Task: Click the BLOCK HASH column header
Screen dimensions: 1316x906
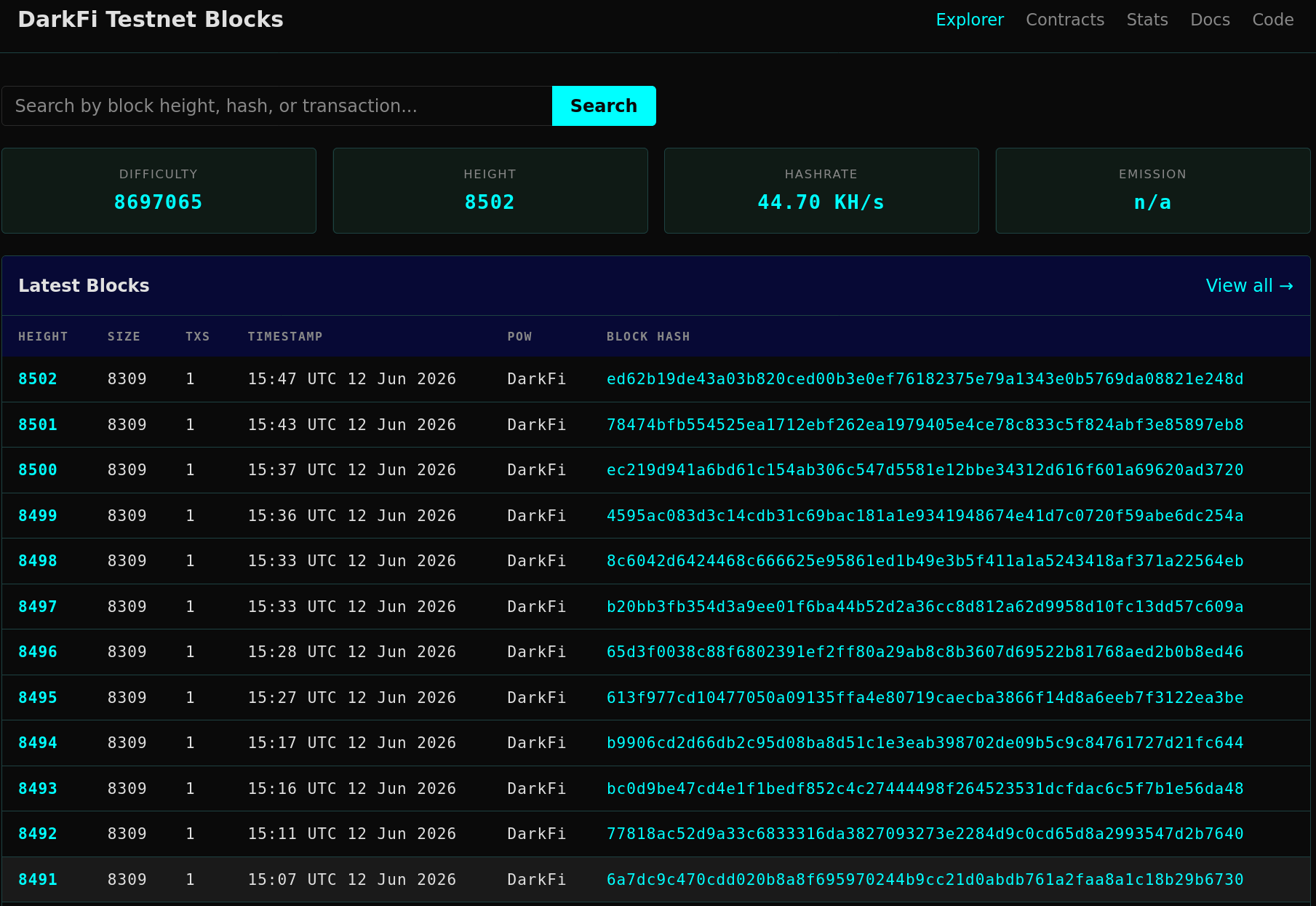Action: (648, 336)
